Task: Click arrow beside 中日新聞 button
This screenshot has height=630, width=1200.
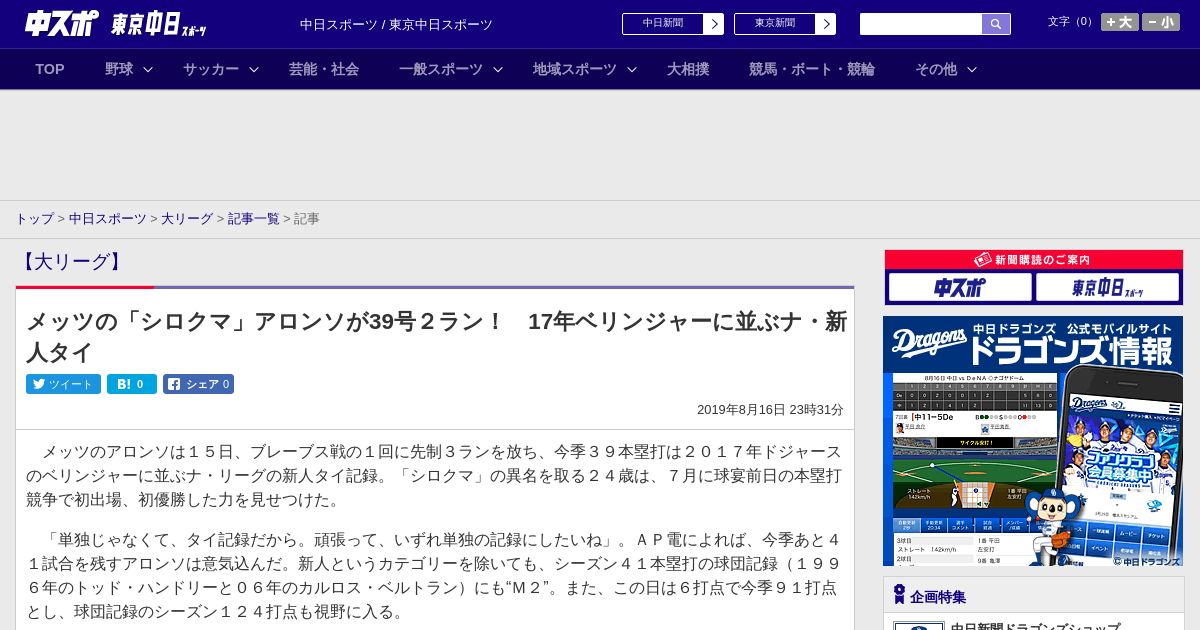Action: pos(714,24)
